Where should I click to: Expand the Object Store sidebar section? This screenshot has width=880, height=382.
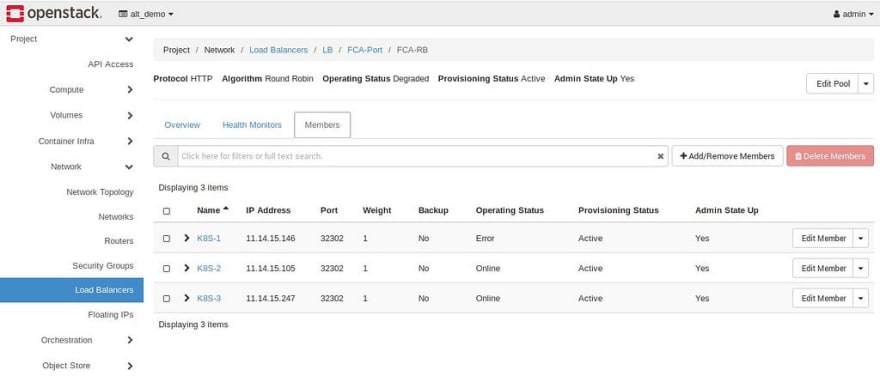pos(130,366)
